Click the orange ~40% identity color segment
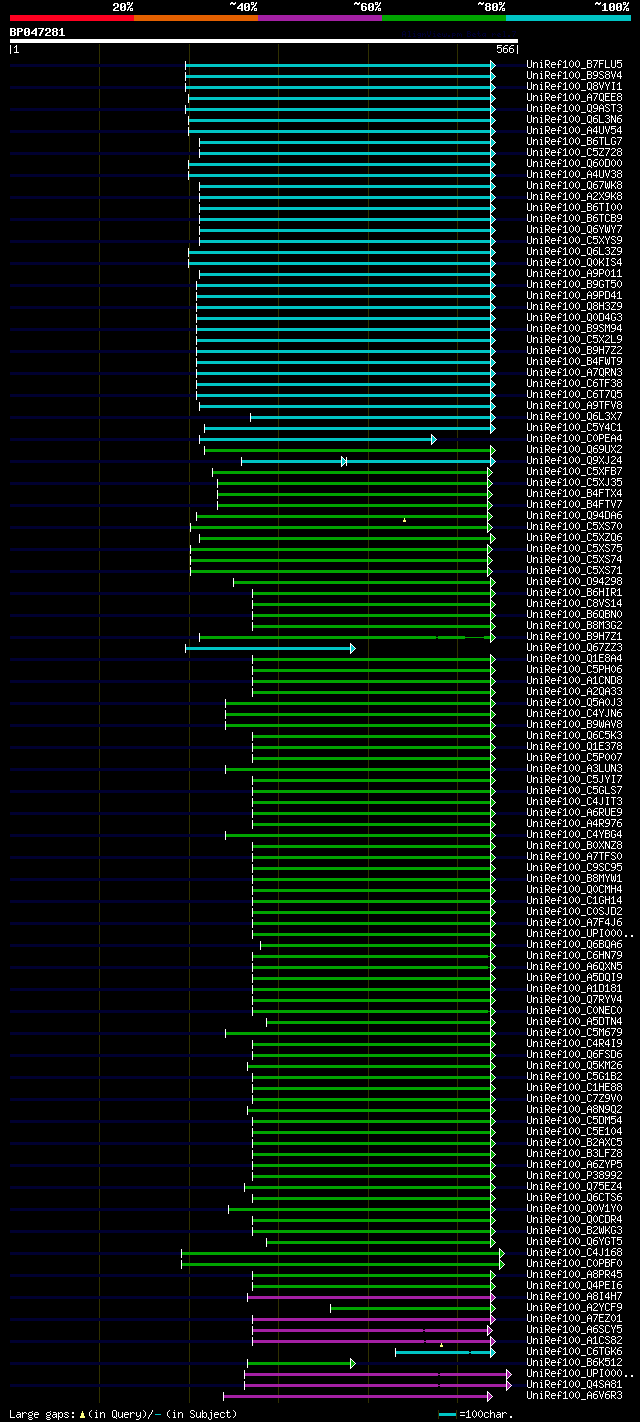 (195, 17)
